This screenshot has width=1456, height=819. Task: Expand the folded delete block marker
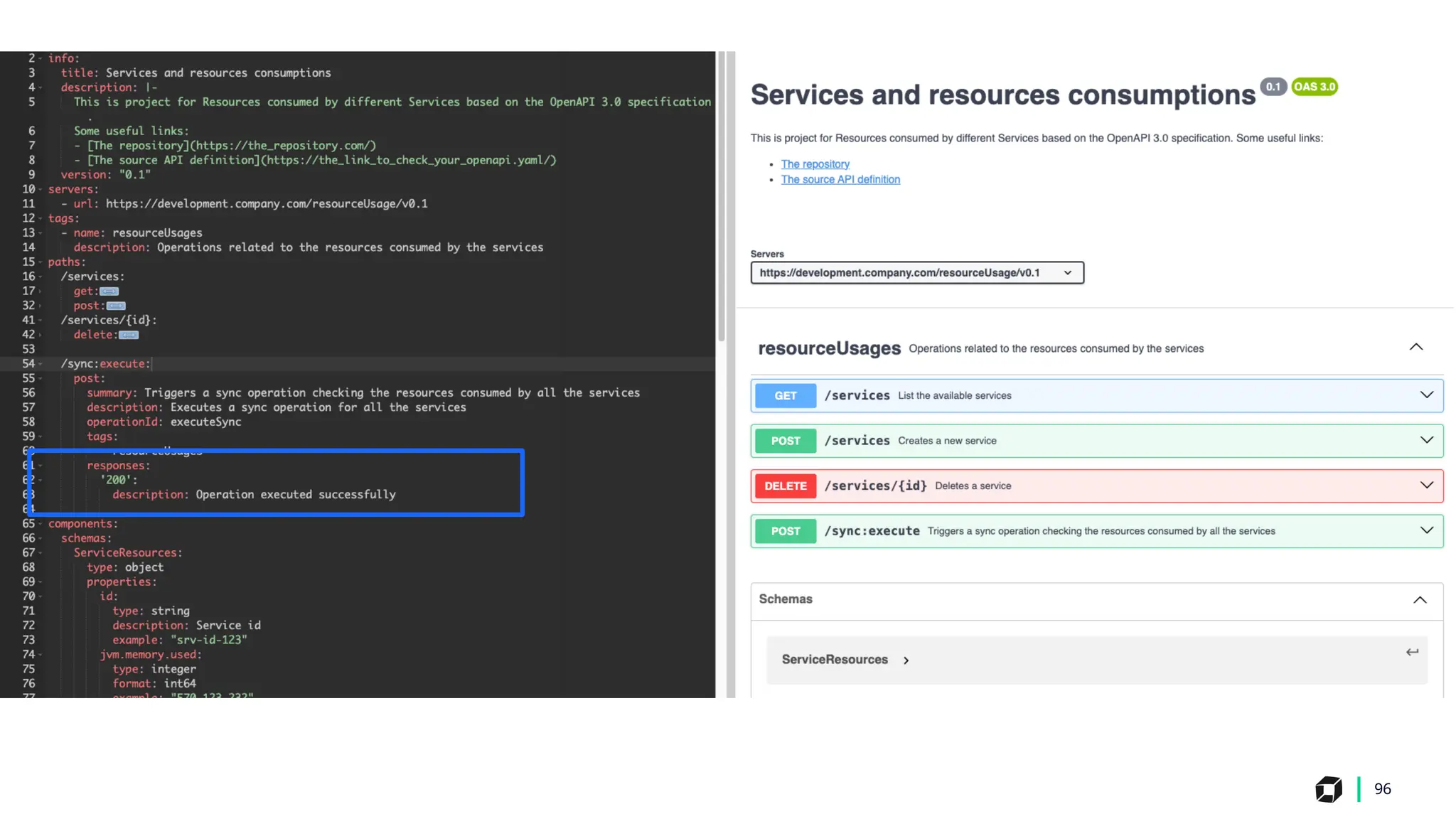pos(129,335)
